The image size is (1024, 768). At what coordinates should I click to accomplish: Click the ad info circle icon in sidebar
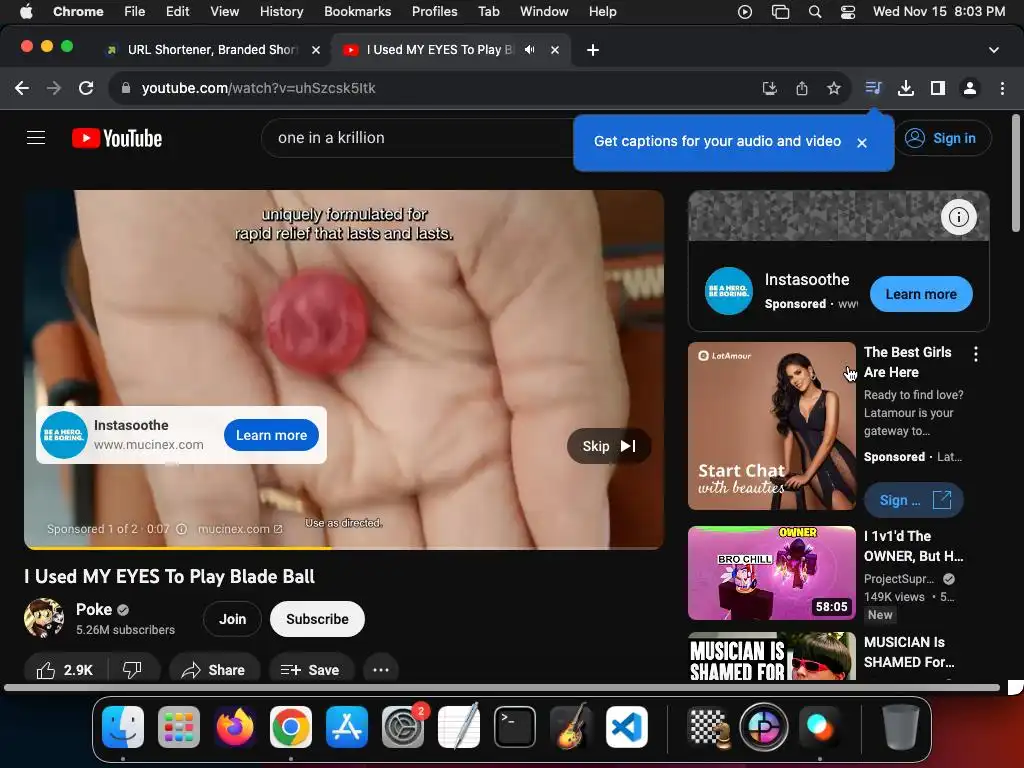(x=959, y=217)
